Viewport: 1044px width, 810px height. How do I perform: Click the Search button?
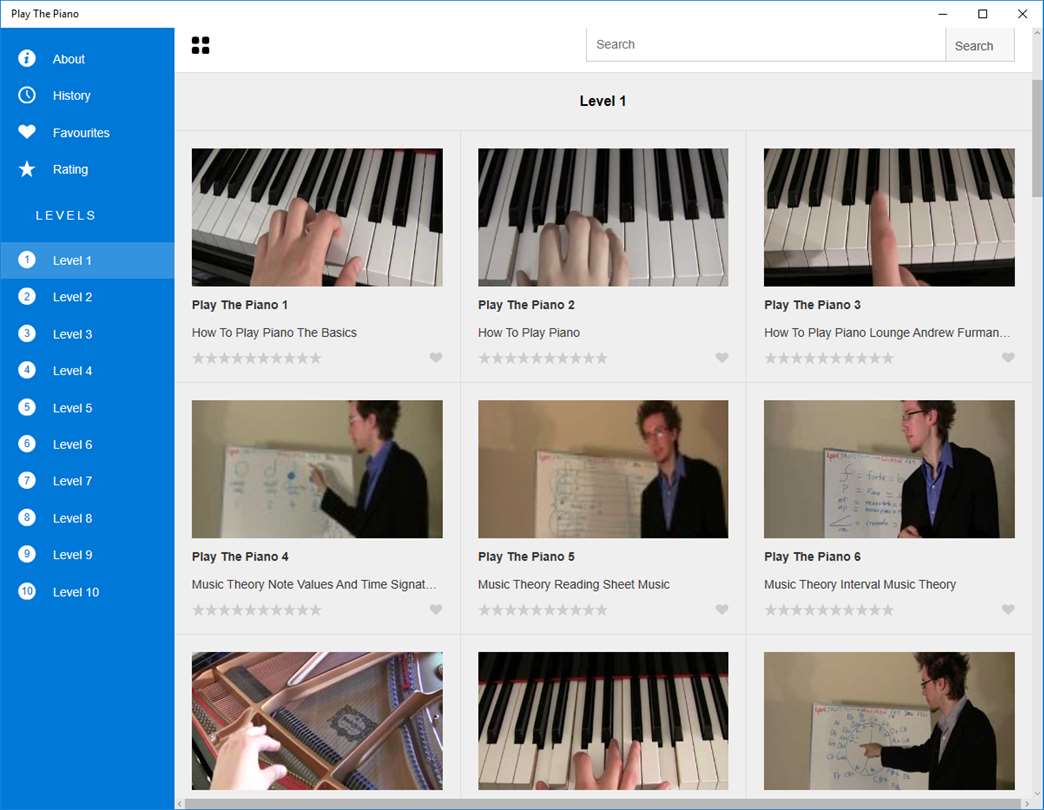click(x=980, y=45)
